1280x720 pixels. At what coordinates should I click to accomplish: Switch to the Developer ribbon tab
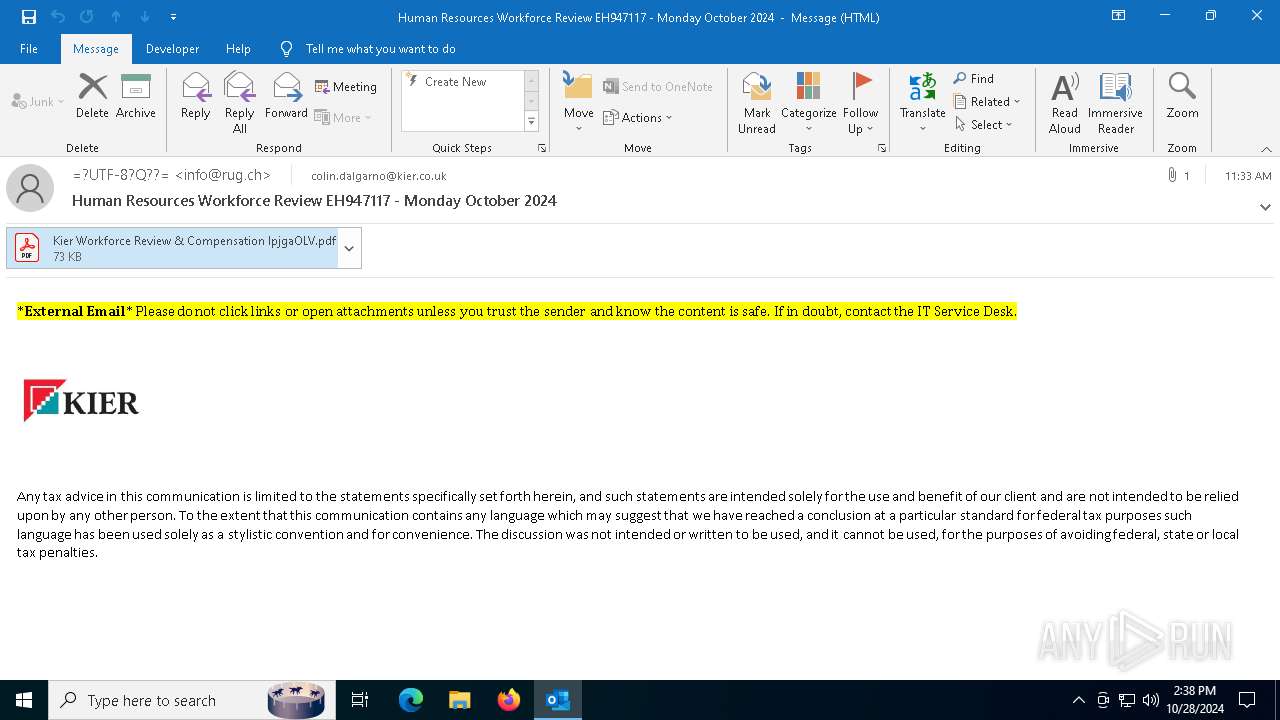172,48
